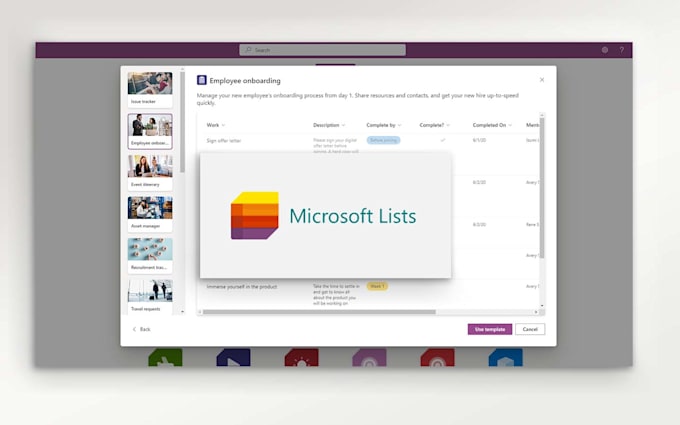This screenshot has height=425, width=680.
Task: Open the Complete? column dropdown
Action: point(448,125)
